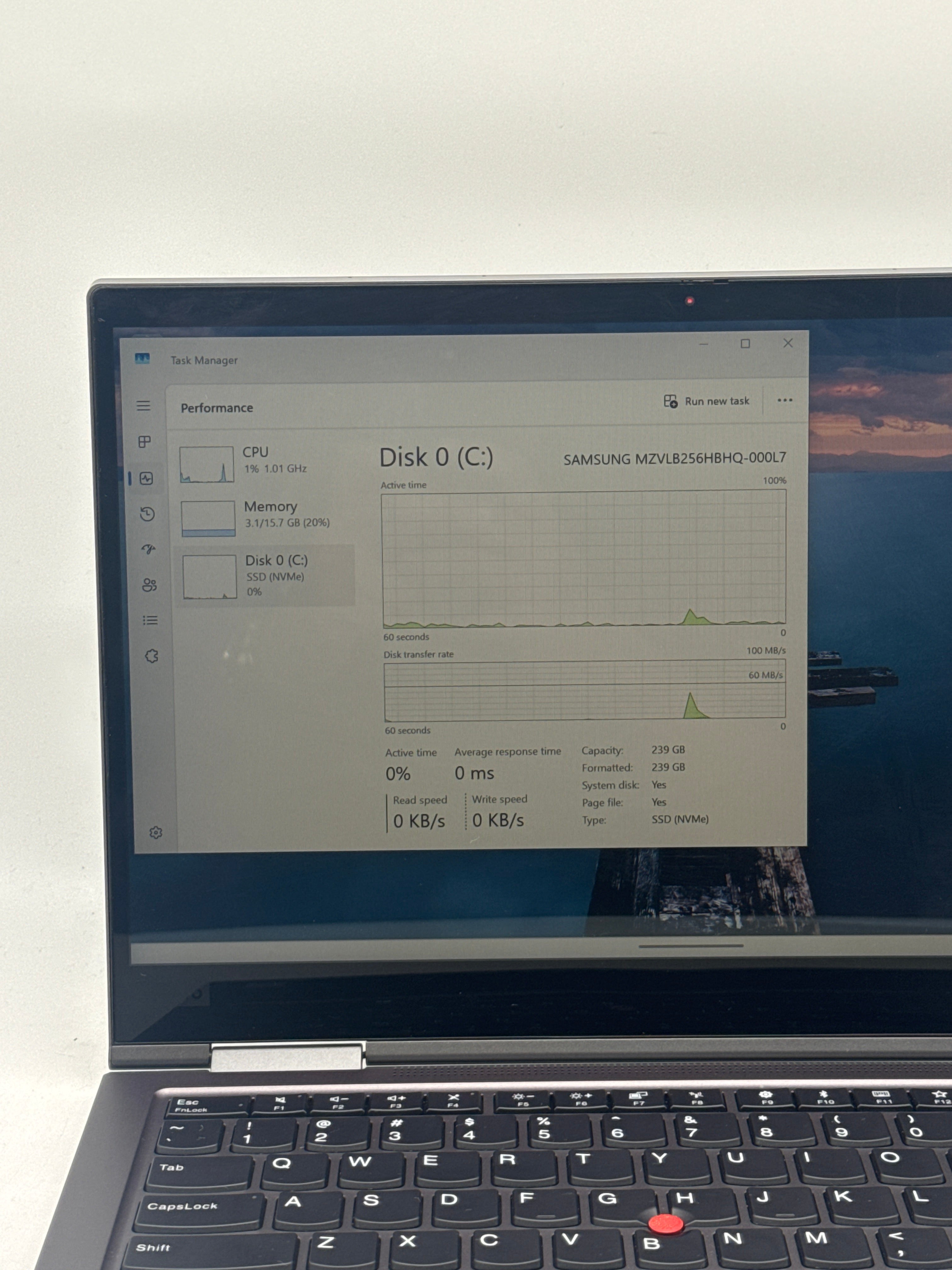
Task: Minimize the Task Manager window
Action: pos(704,344)
